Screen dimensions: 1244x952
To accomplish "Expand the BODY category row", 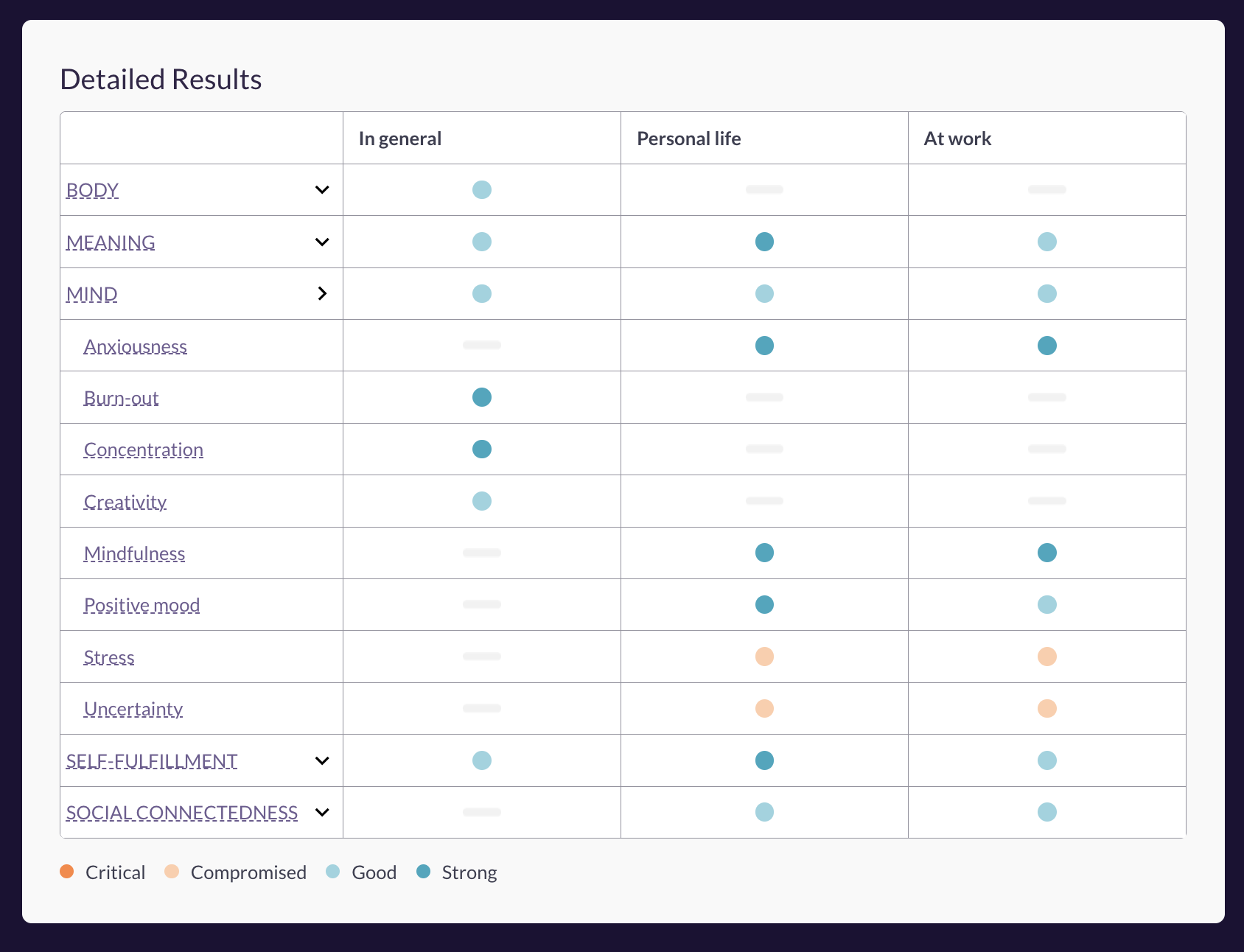I will tap(321, 190).
